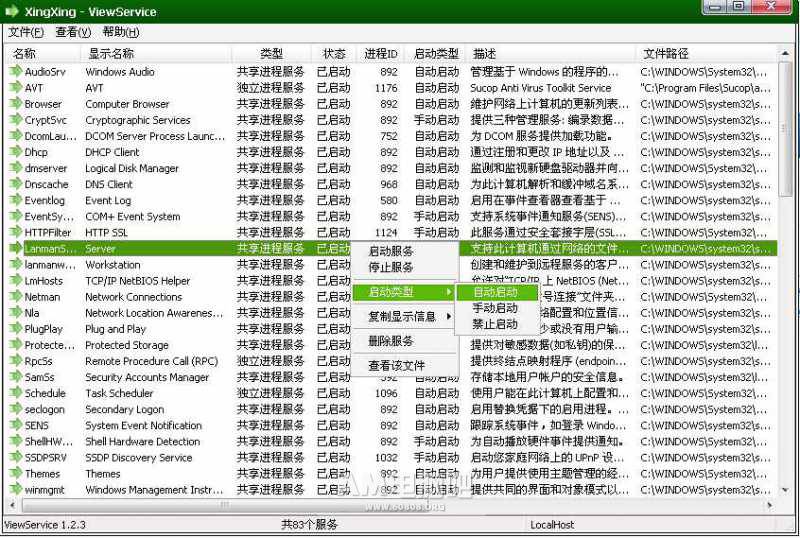The width and height of the screenshot is (800, 538).
Task: Click the LocalHost status bar entry
Action: coord(552,525)
